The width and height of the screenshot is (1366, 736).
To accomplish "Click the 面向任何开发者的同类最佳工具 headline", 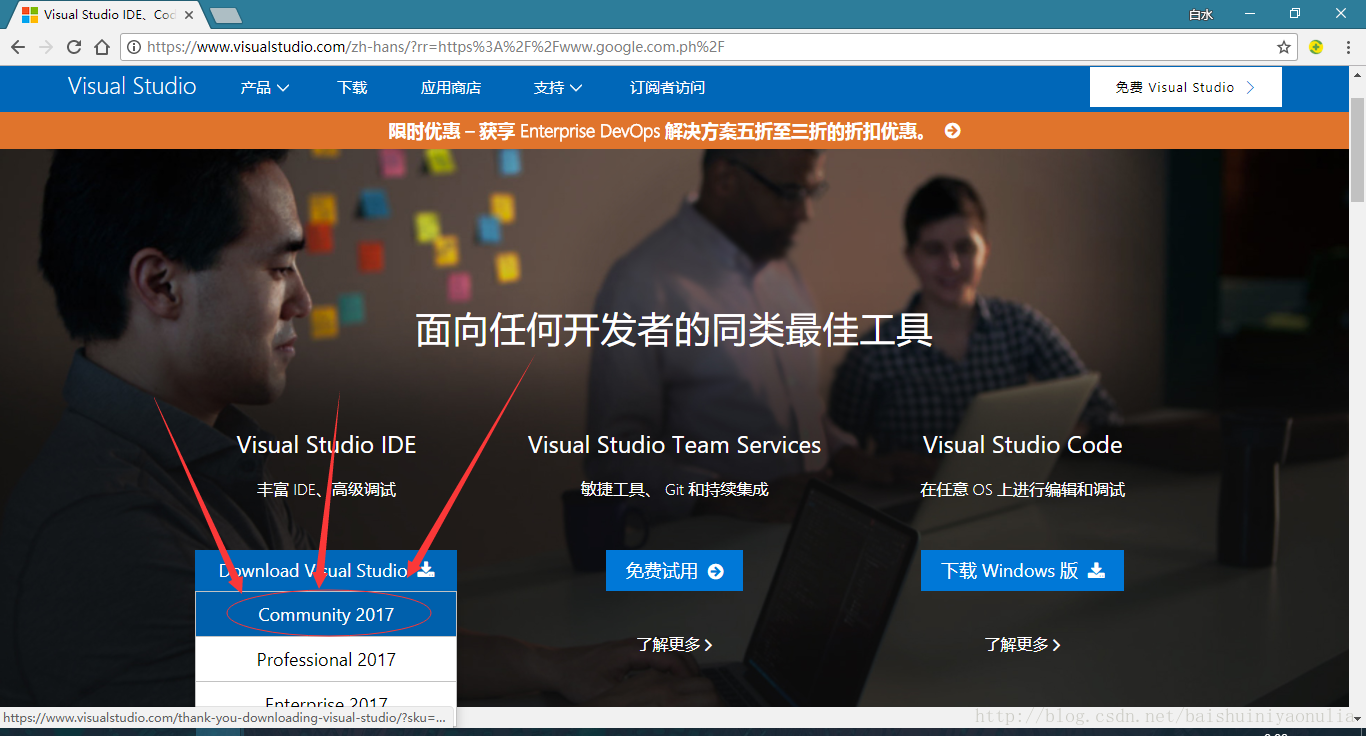I will (x=674, y=330).
